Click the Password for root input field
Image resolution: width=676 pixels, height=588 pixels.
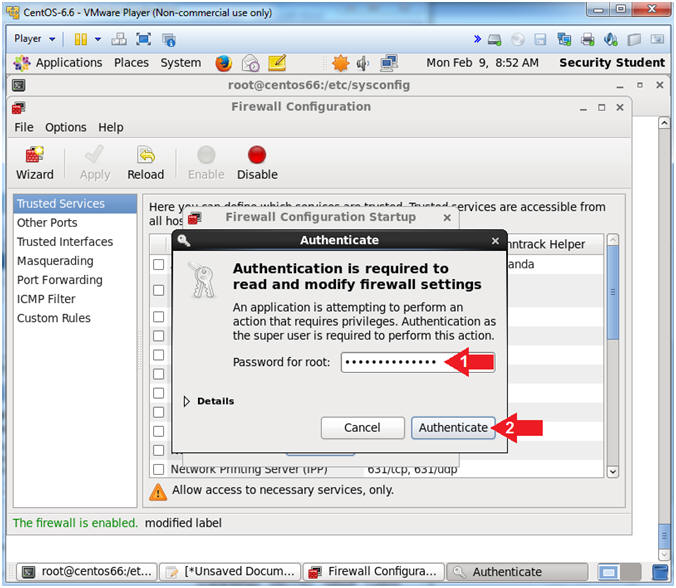418,362
